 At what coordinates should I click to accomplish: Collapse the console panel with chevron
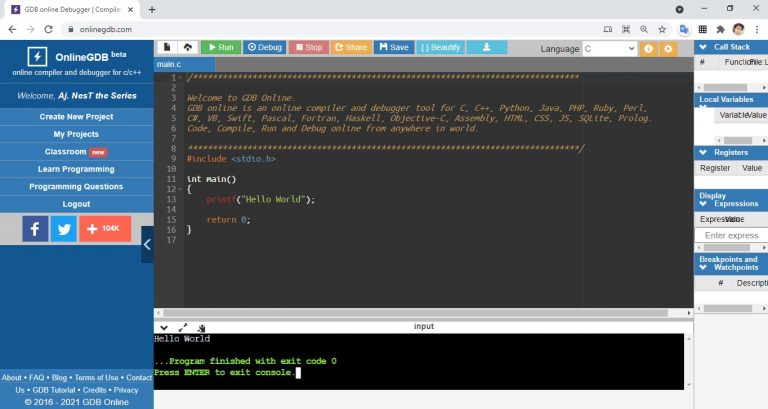tap(164, 327)
